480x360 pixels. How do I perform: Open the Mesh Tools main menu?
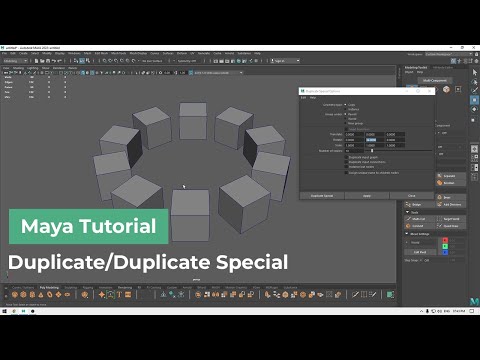tap(119, 53)
